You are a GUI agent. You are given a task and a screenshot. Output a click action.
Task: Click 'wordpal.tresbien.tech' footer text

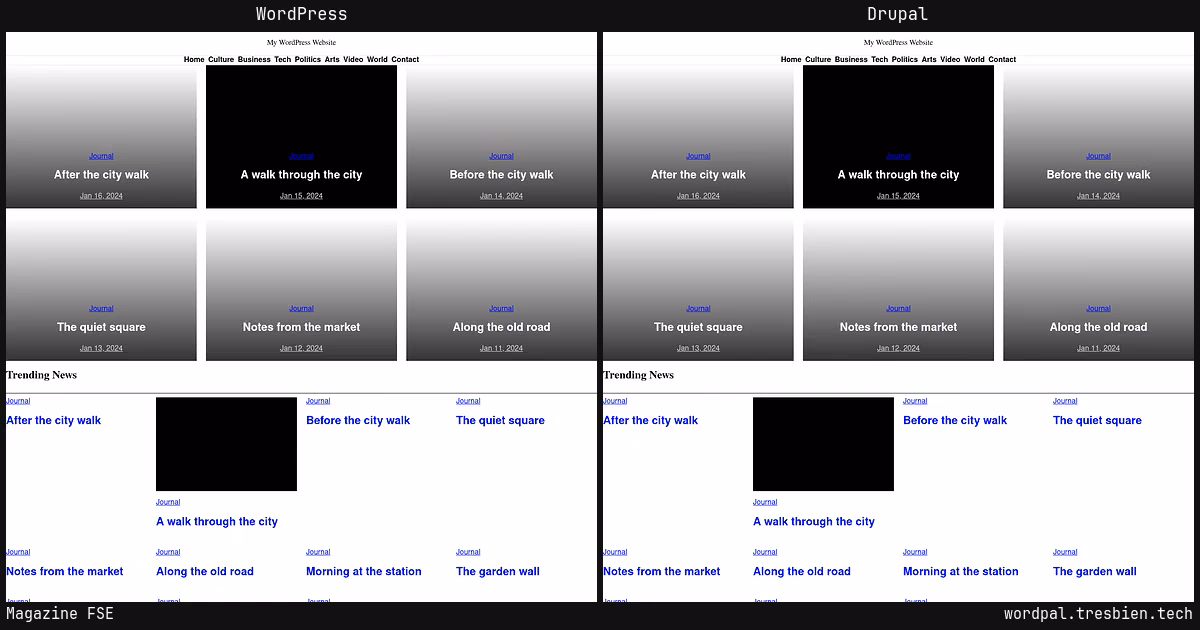(1098, 614)
